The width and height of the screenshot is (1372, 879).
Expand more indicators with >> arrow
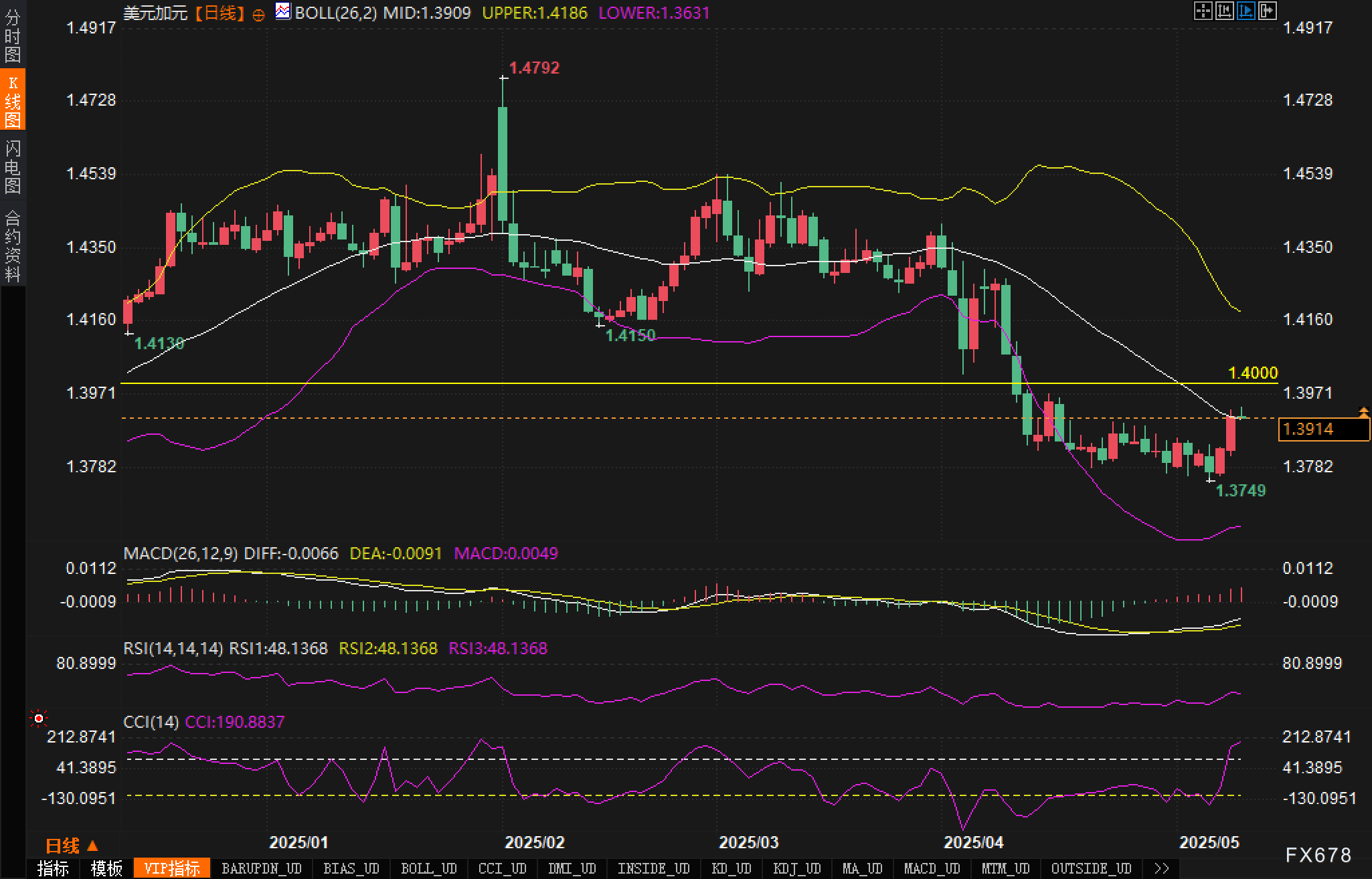pos(1162,868)
